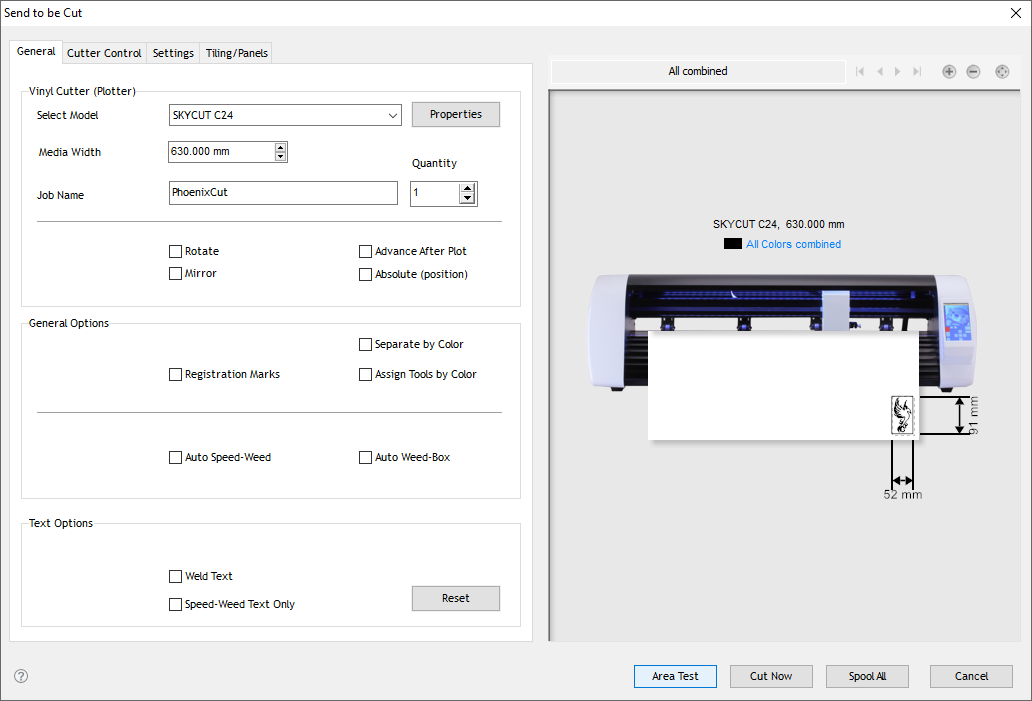Zoom in on the cutter preview

pyautogui.click(x=949, y=72)
